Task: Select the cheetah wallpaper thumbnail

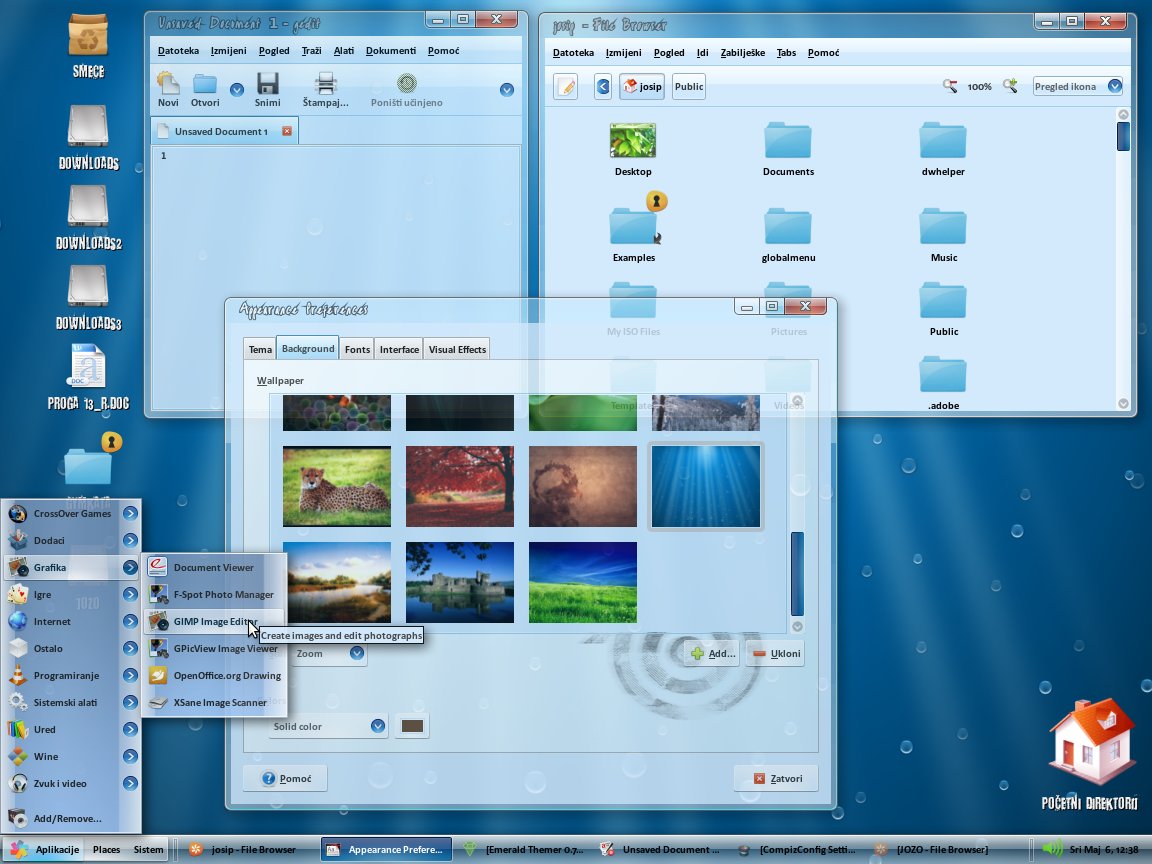Action: 336,486
